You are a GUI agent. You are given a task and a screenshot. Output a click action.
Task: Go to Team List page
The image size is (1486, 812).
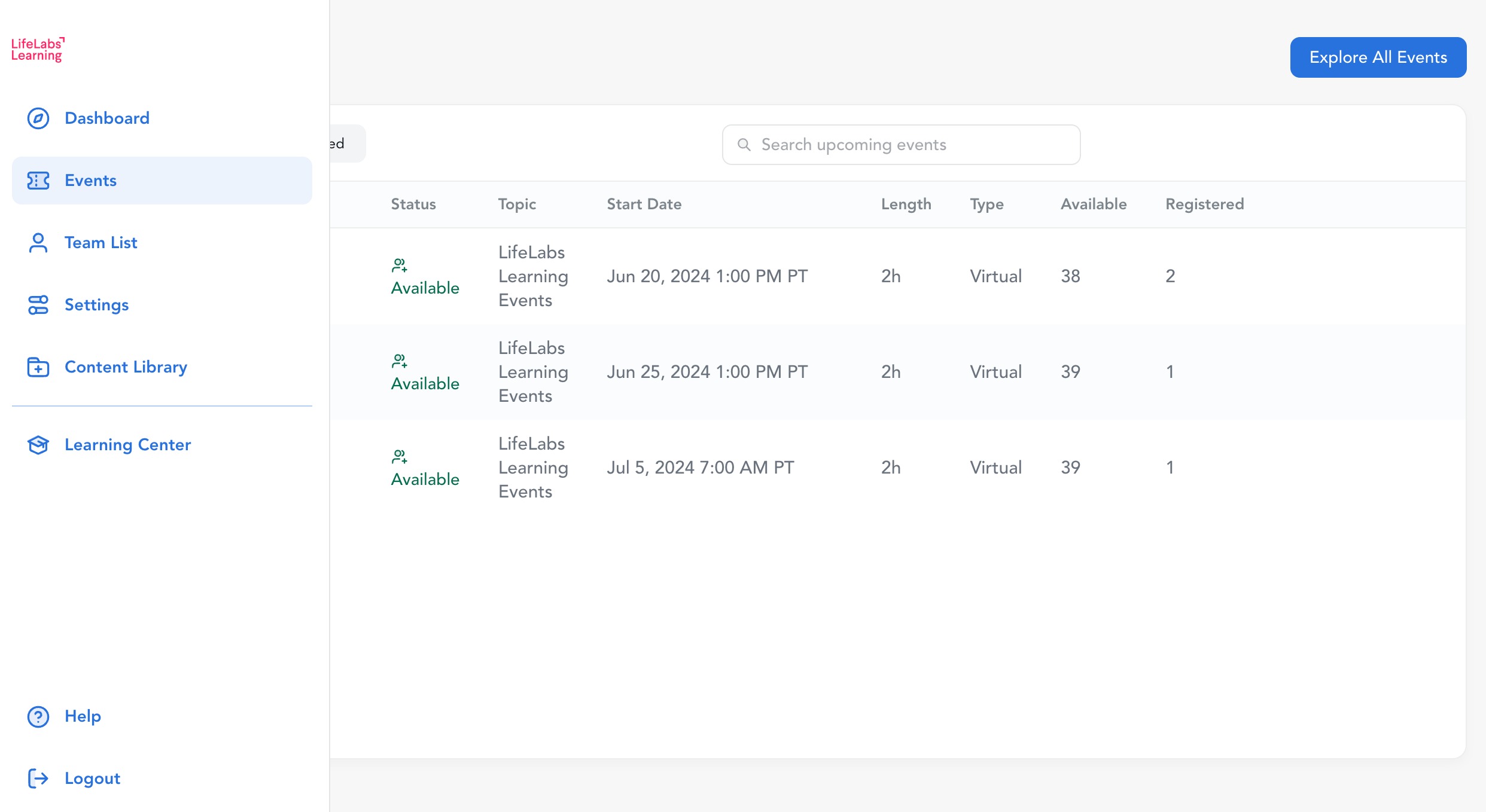click(x=162, y=243)
